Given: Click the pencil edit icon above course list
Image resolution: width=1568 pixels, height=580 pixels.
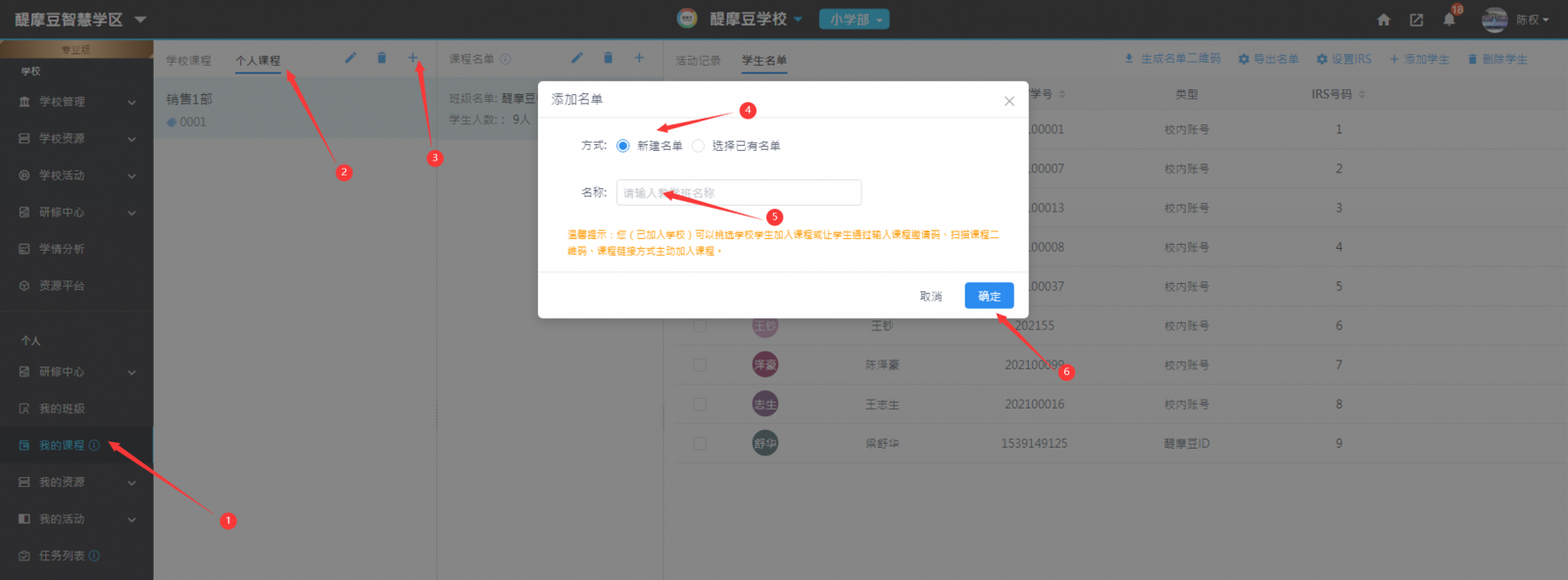Looking at the screenshot, I should pos(350,58).
